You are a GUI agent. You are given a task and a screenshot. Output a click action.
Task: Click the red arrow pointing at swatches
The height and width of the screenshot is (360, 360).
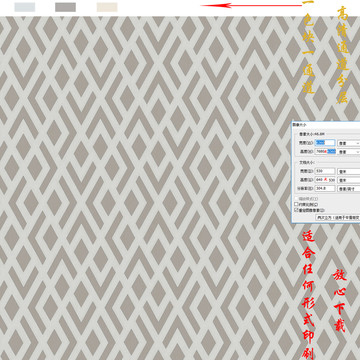tap(251, 5)
